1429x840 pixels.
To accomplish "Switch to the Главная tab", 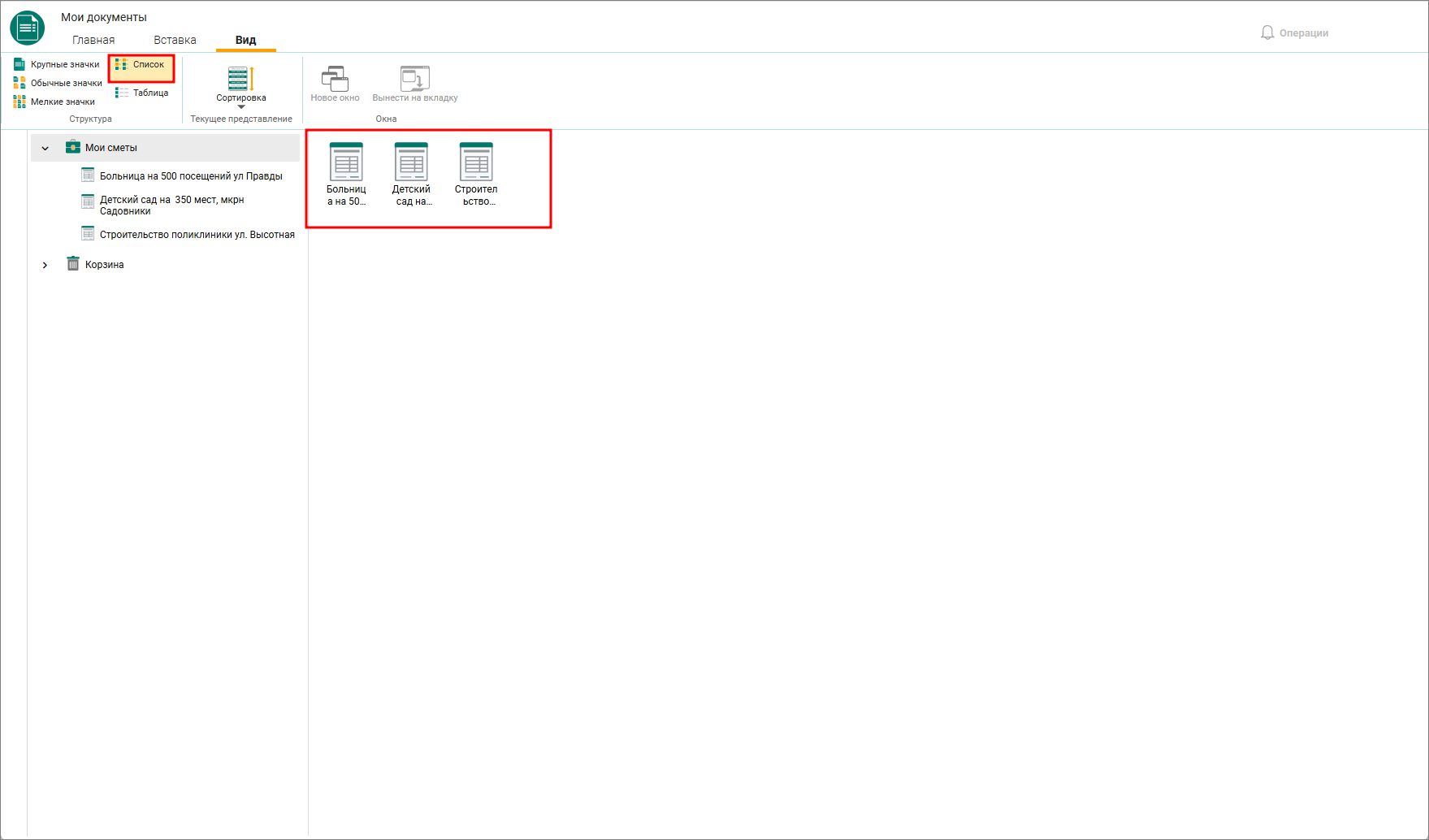I will (93, 40).
